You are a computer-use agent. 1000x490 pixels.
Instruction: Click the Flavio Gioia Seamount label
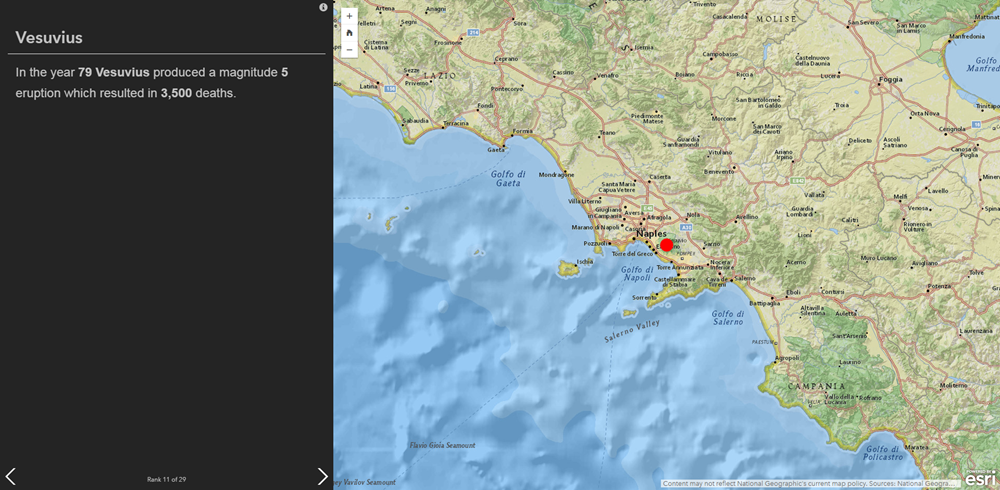(x=442, y=445)
